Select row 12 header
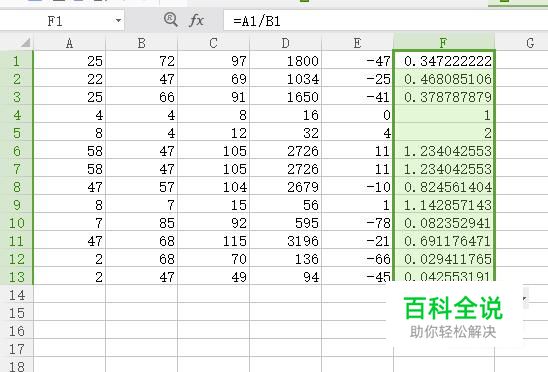The image size is (548, 372). pos(16,259)
